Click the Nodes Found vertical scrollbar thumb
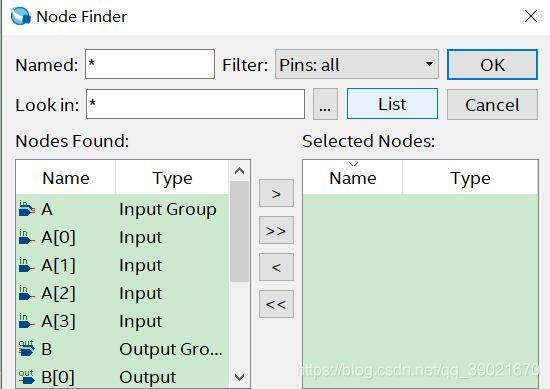The height and width of the screenshot is (389, 550). [x=239, y=232]
